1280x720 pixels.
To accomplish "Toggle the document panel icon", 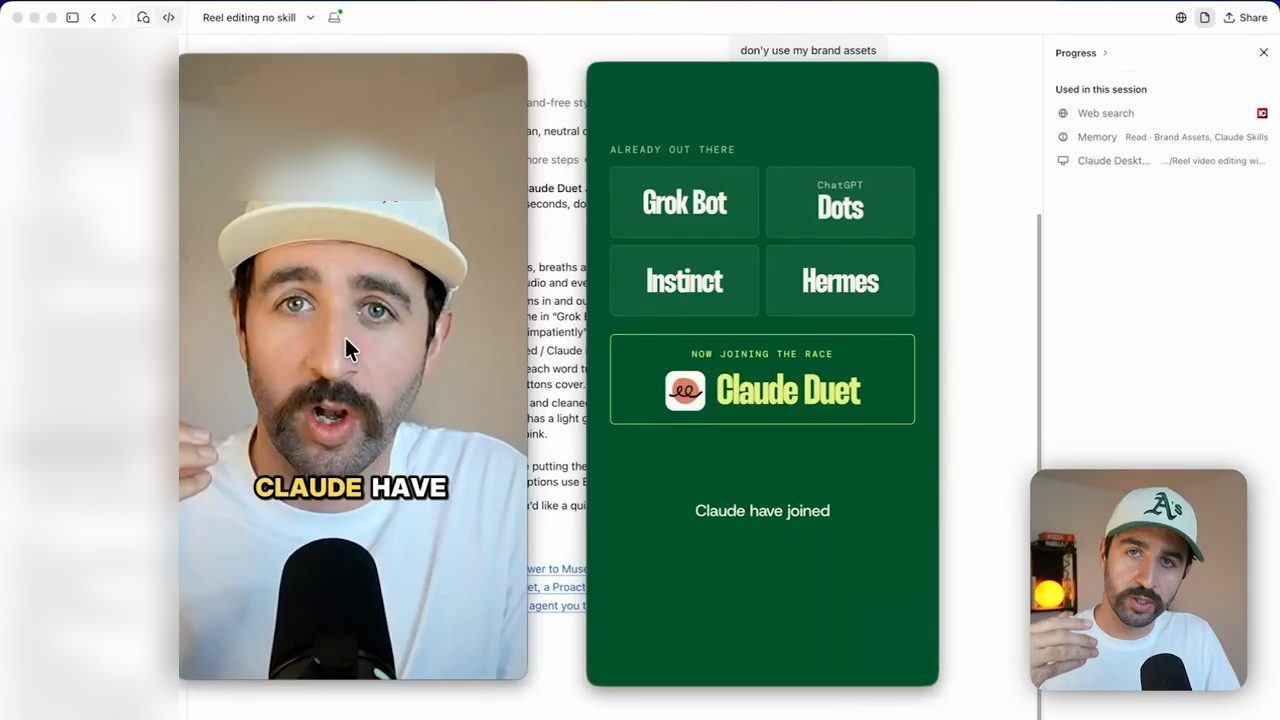I will click(x=1205, y=18).
